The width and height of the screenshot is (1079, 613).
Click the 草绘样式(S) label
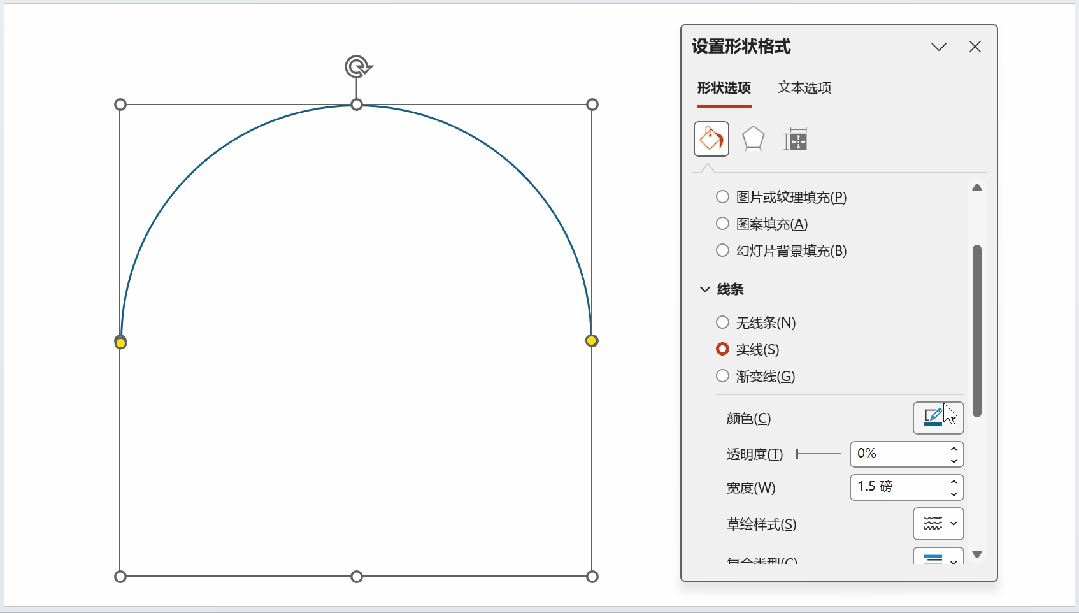pos(761,524)
